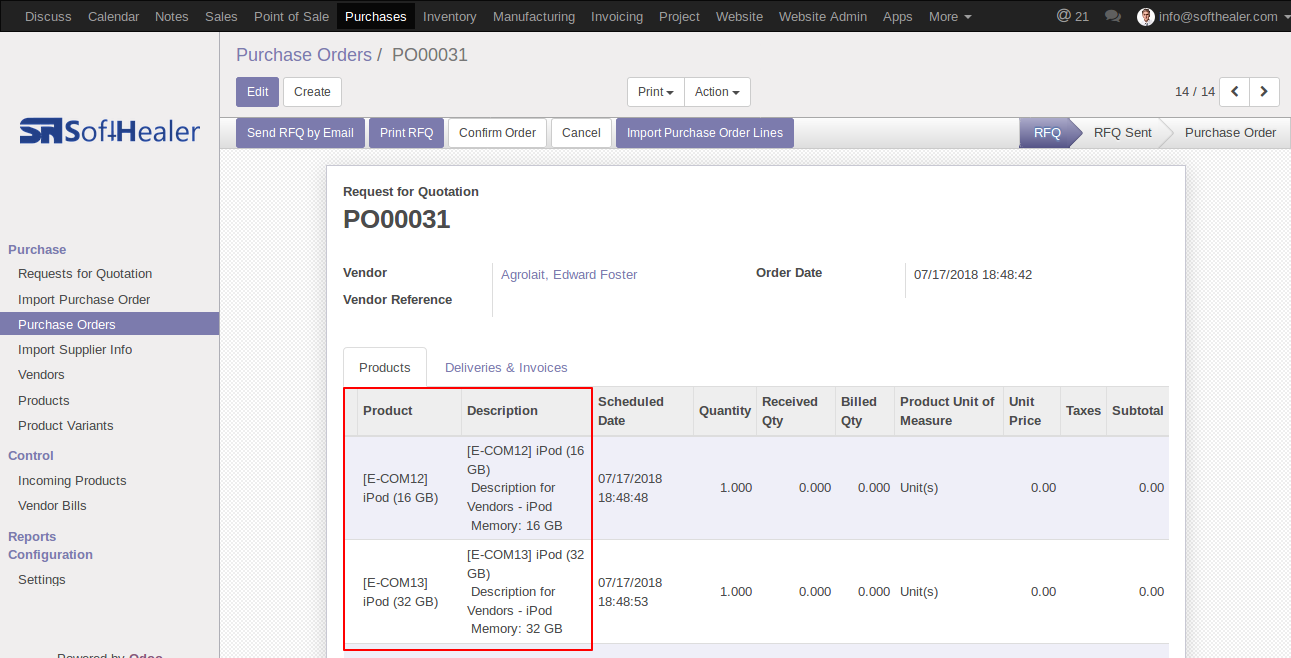
Task: Click the Cancel button
Action: pos(581,133)
